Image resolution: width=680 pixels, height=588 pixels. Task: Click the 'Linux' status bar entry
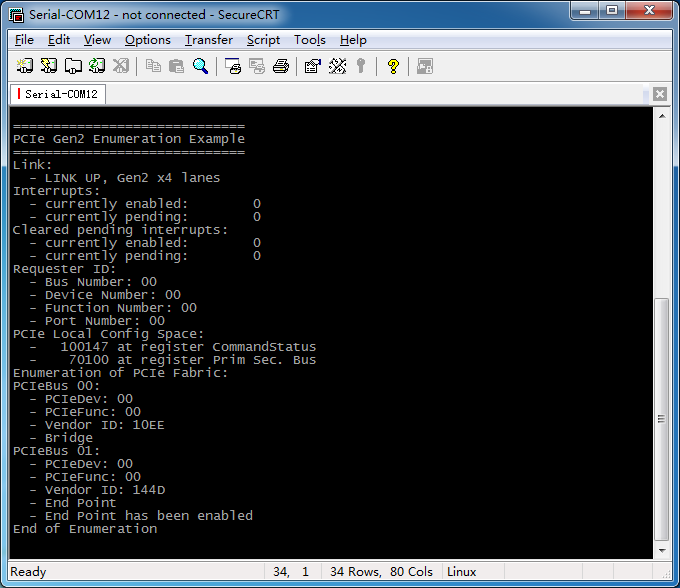[461, 572]
